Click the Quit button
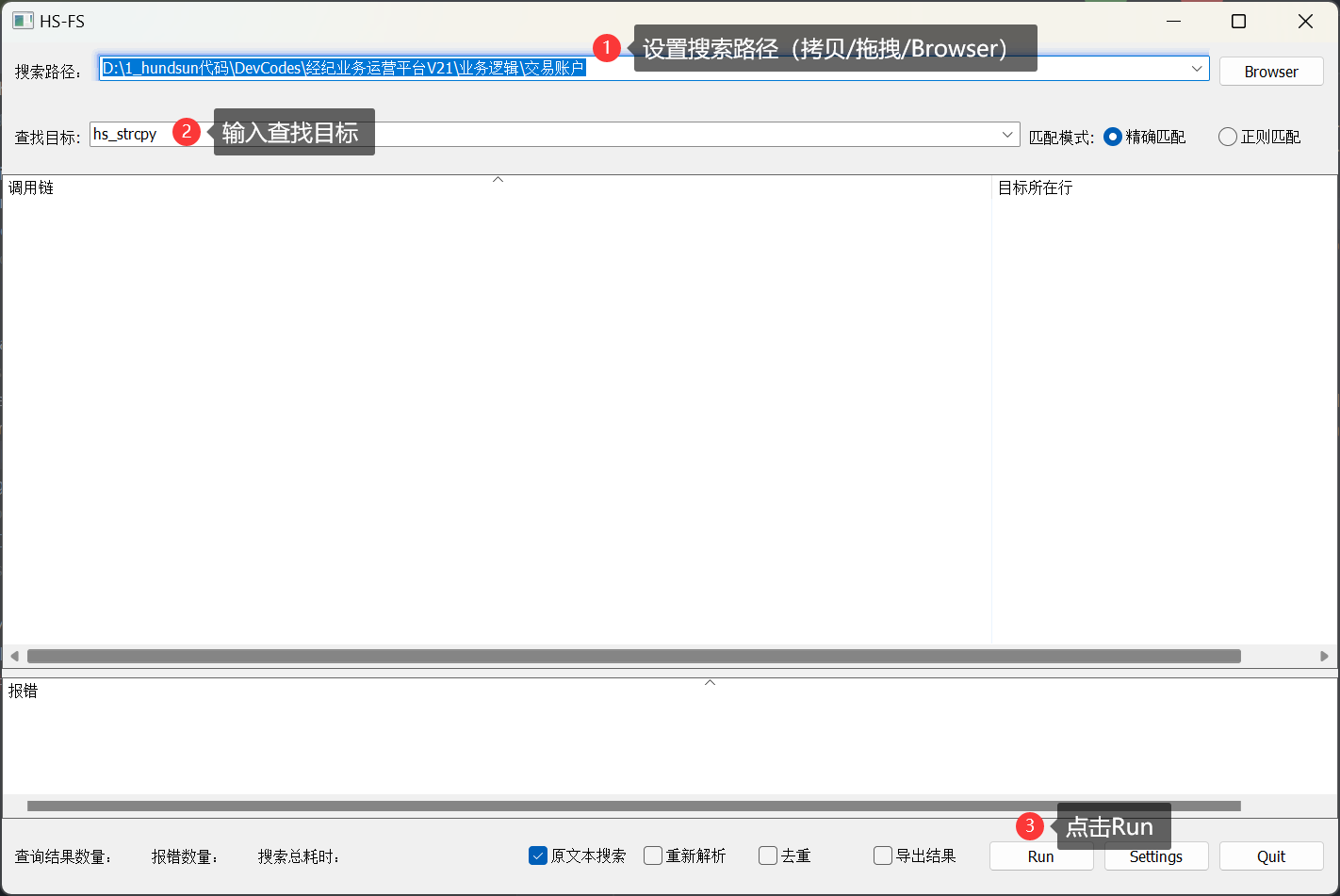The image size is (1340, 896). pos(1270,856)
